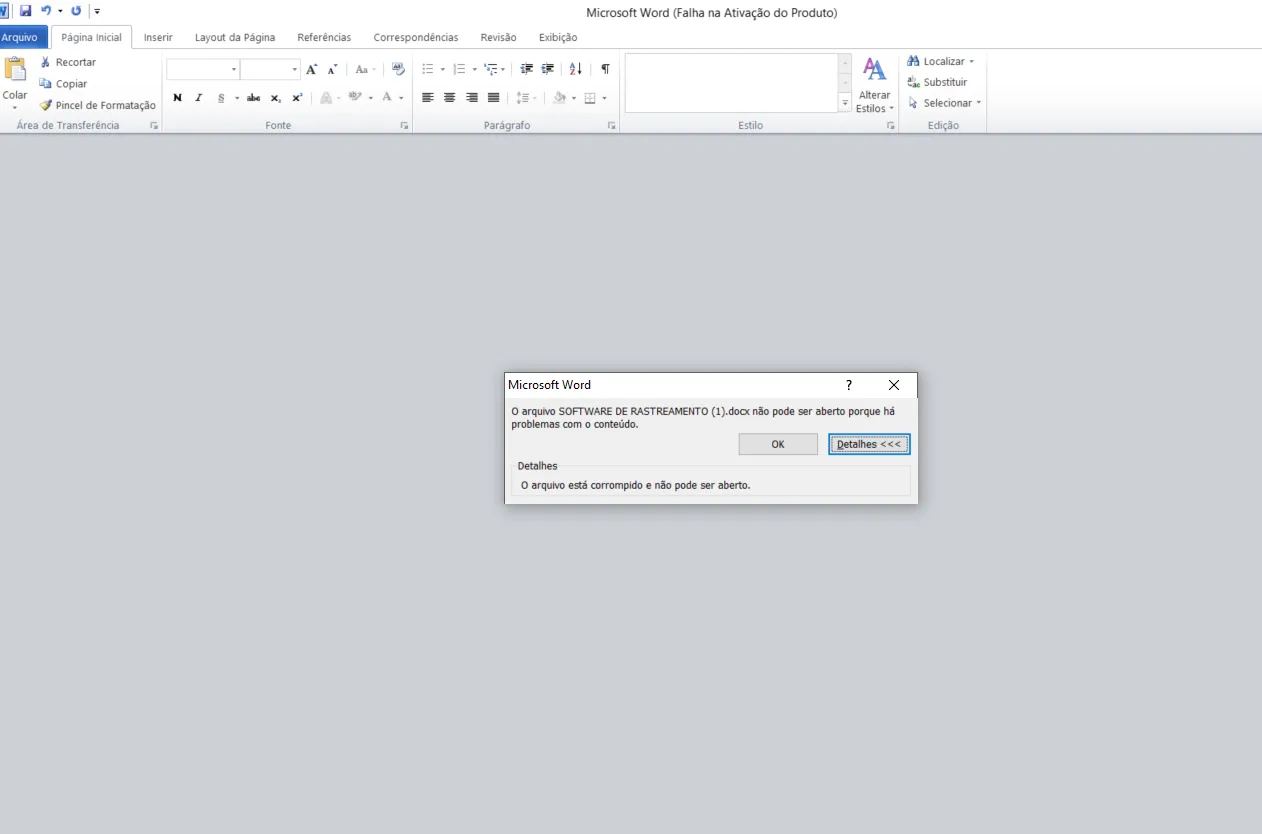Click the Italic formatting icon

pos(198,98)
